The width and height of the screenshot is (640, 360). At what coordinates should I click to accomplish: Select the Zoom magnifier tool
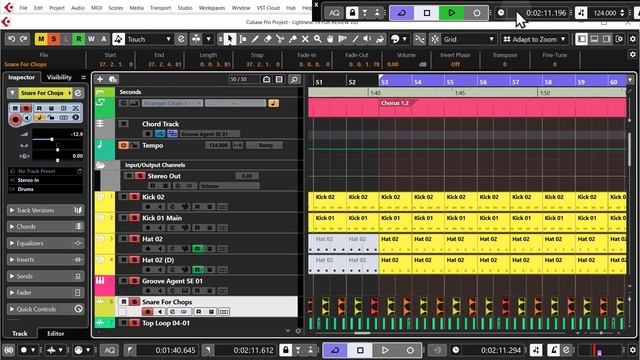click(318, 39)
